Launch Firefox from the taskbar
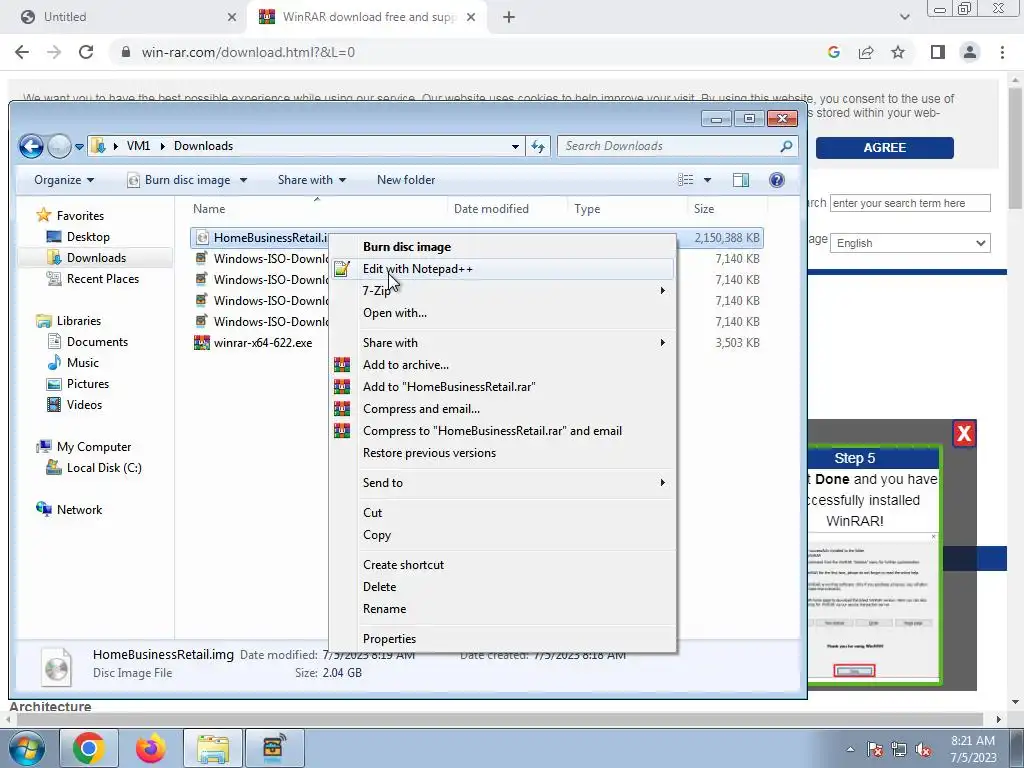The image size is (1024, 768). click(150, 748)
